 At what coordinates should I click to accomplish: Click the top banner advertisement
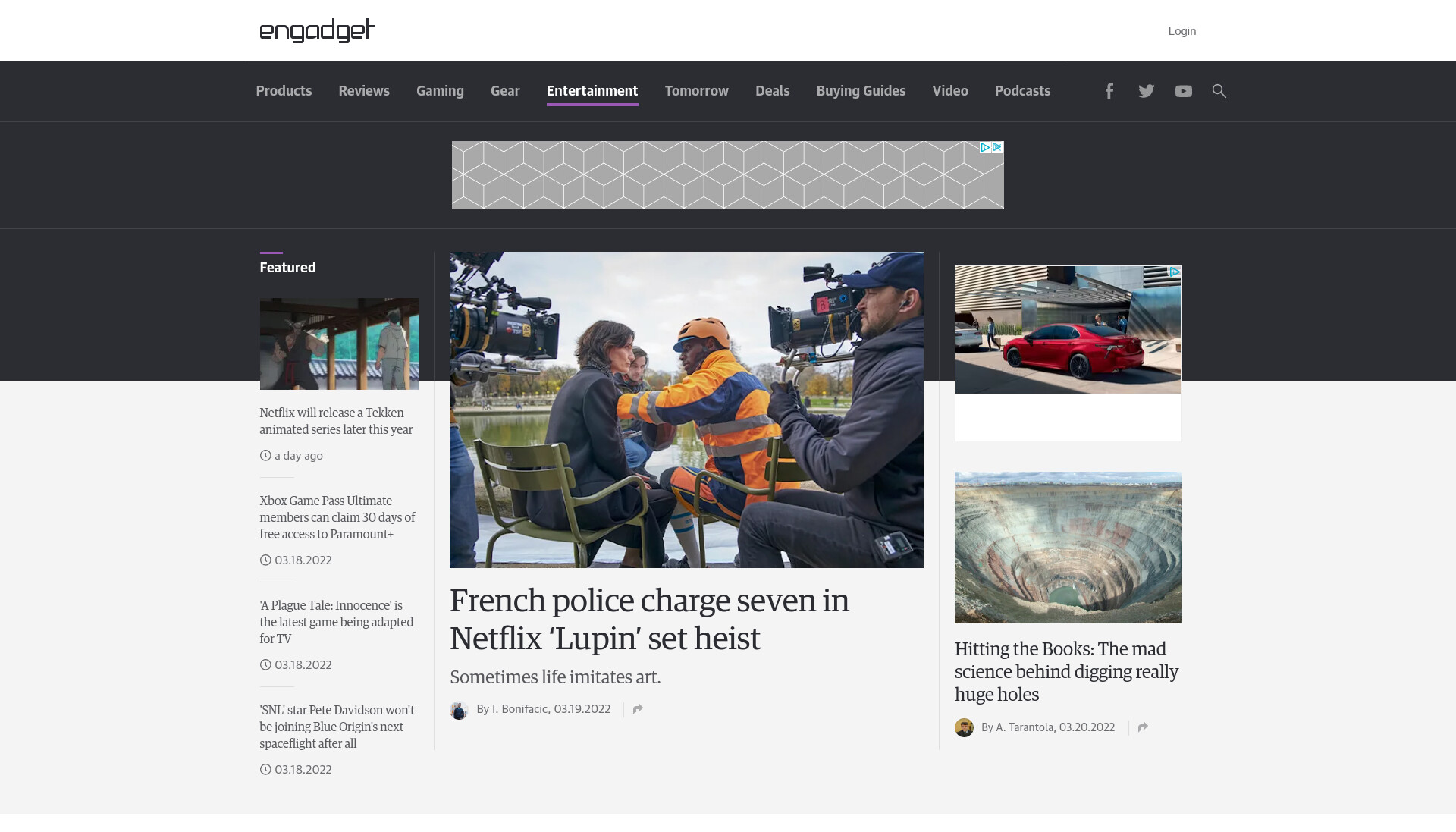(x=727, y=175)
